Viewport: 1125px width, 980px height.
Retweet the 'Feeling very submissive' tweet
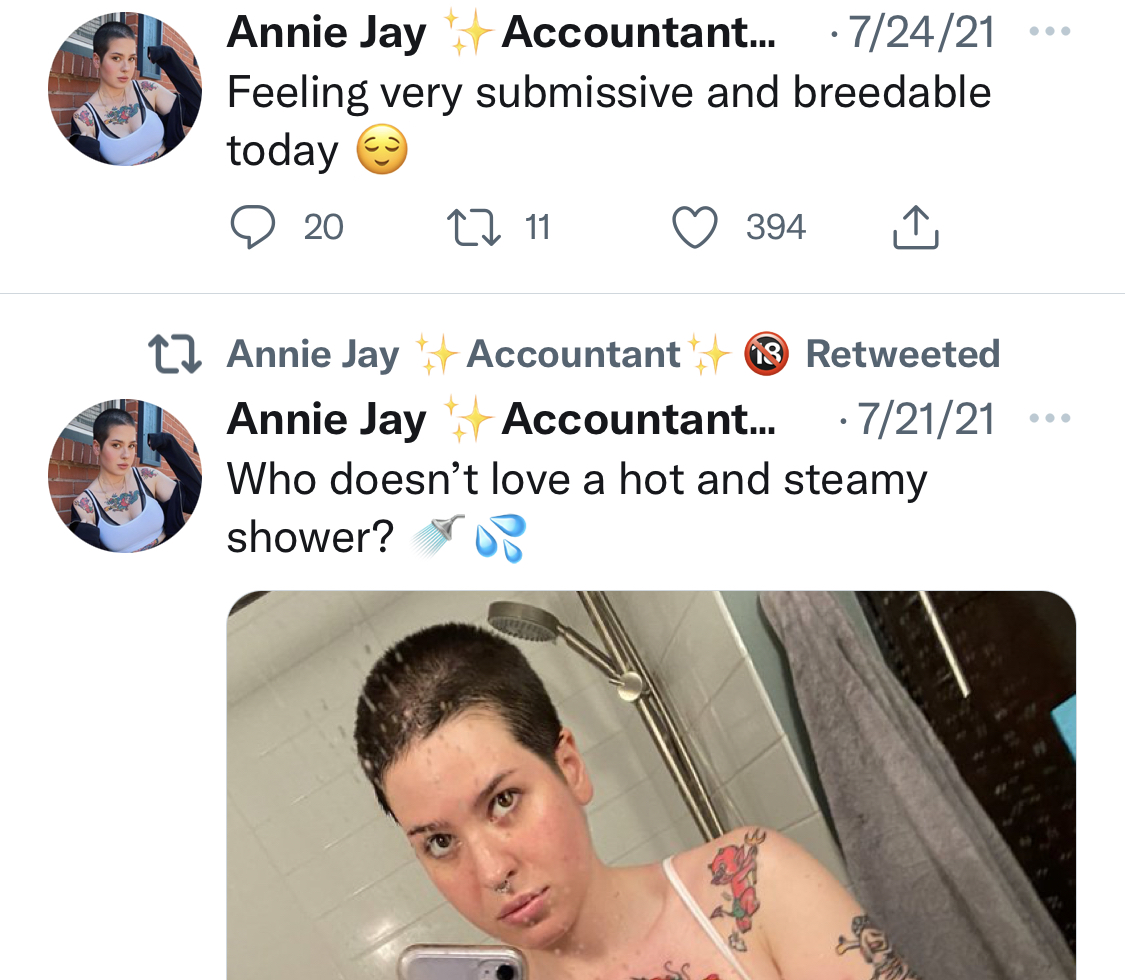pos(474,227)
